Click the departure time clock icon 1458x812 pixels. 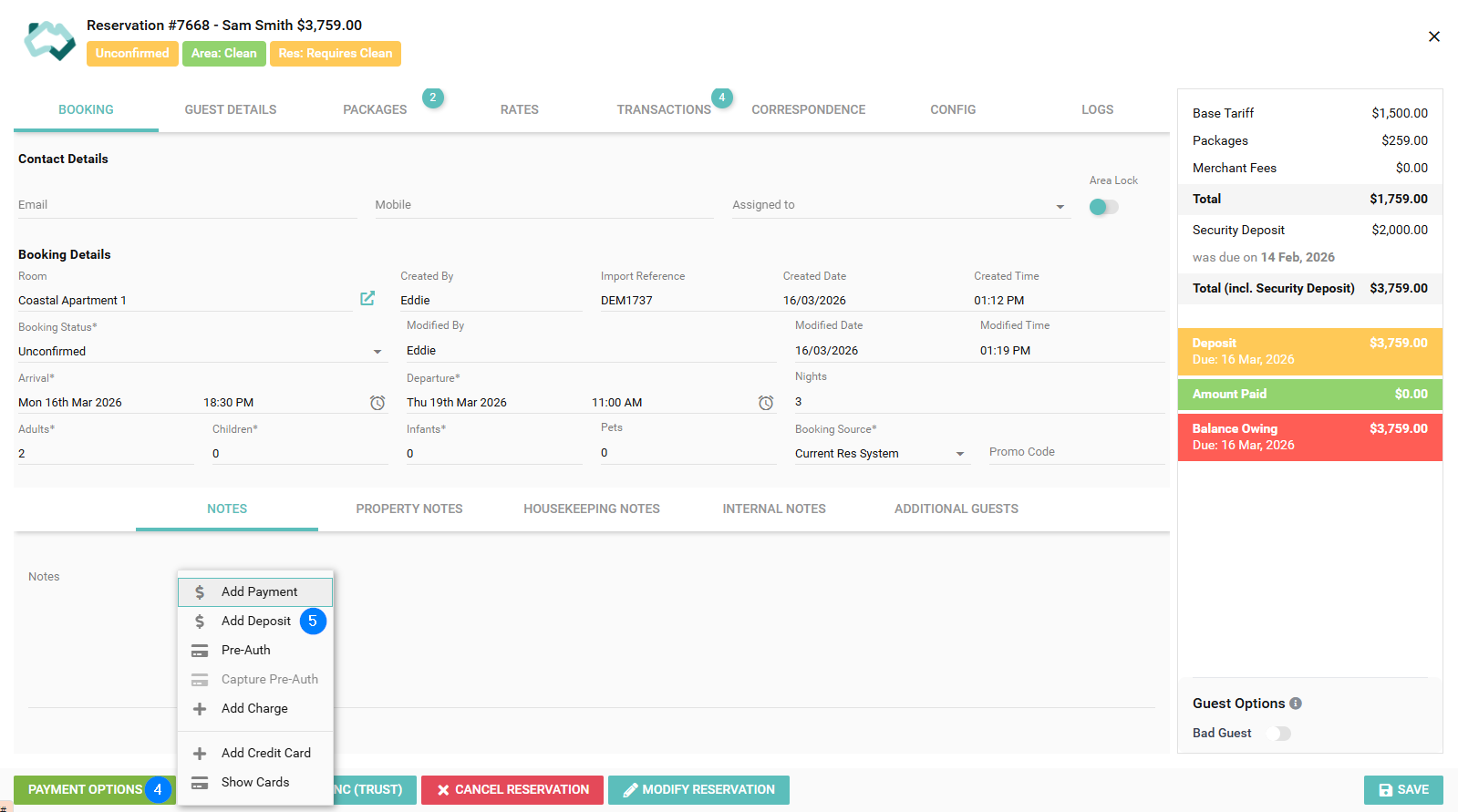[766, 403]
